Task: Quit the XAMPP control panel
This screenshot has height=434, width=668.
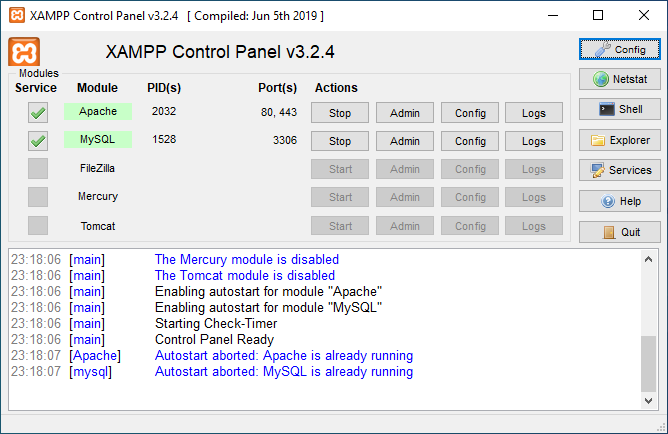Action: point(619,232)
